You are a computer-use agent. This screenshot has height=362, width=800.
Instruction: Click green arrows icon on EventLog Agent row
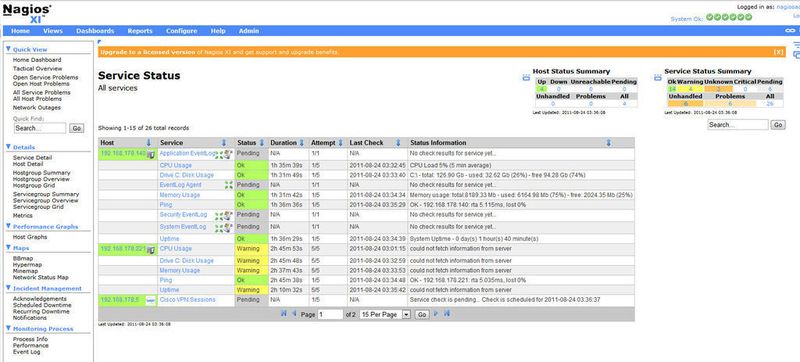[x=229, y=185]
